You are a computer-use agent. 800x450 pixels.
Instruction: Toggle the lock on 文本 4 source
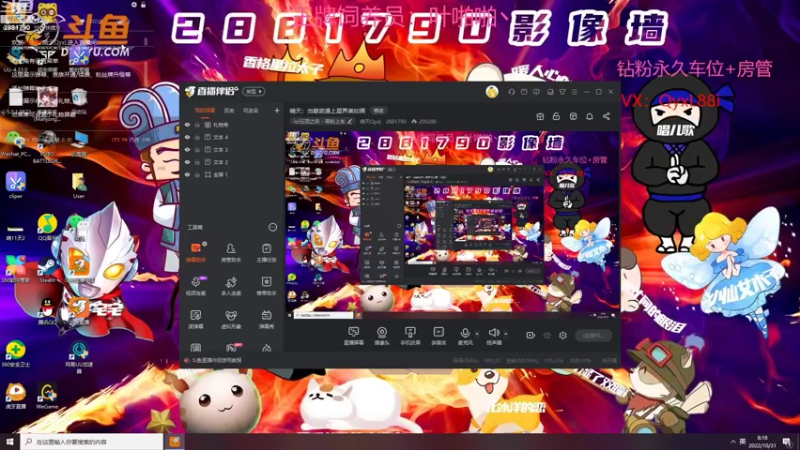click(197, 137)
